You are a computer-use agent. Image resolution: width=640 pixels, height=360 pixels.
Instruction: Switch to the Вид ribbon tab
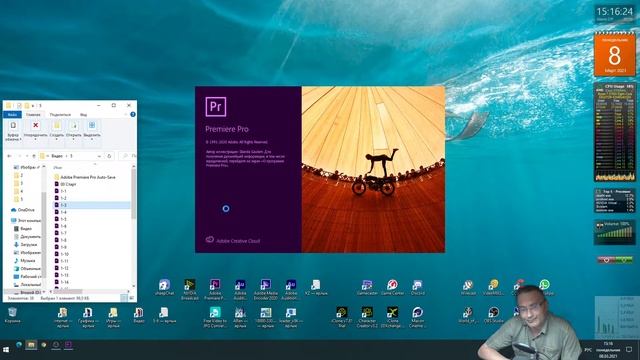(84, 115)
